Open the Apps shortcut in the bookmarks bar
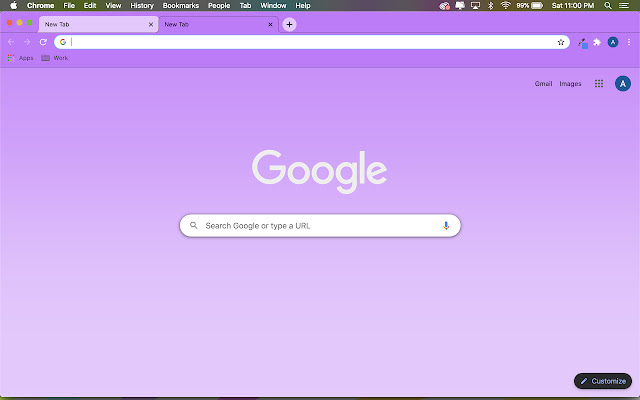The image size is (640, 400). click(x=20, y=58)
